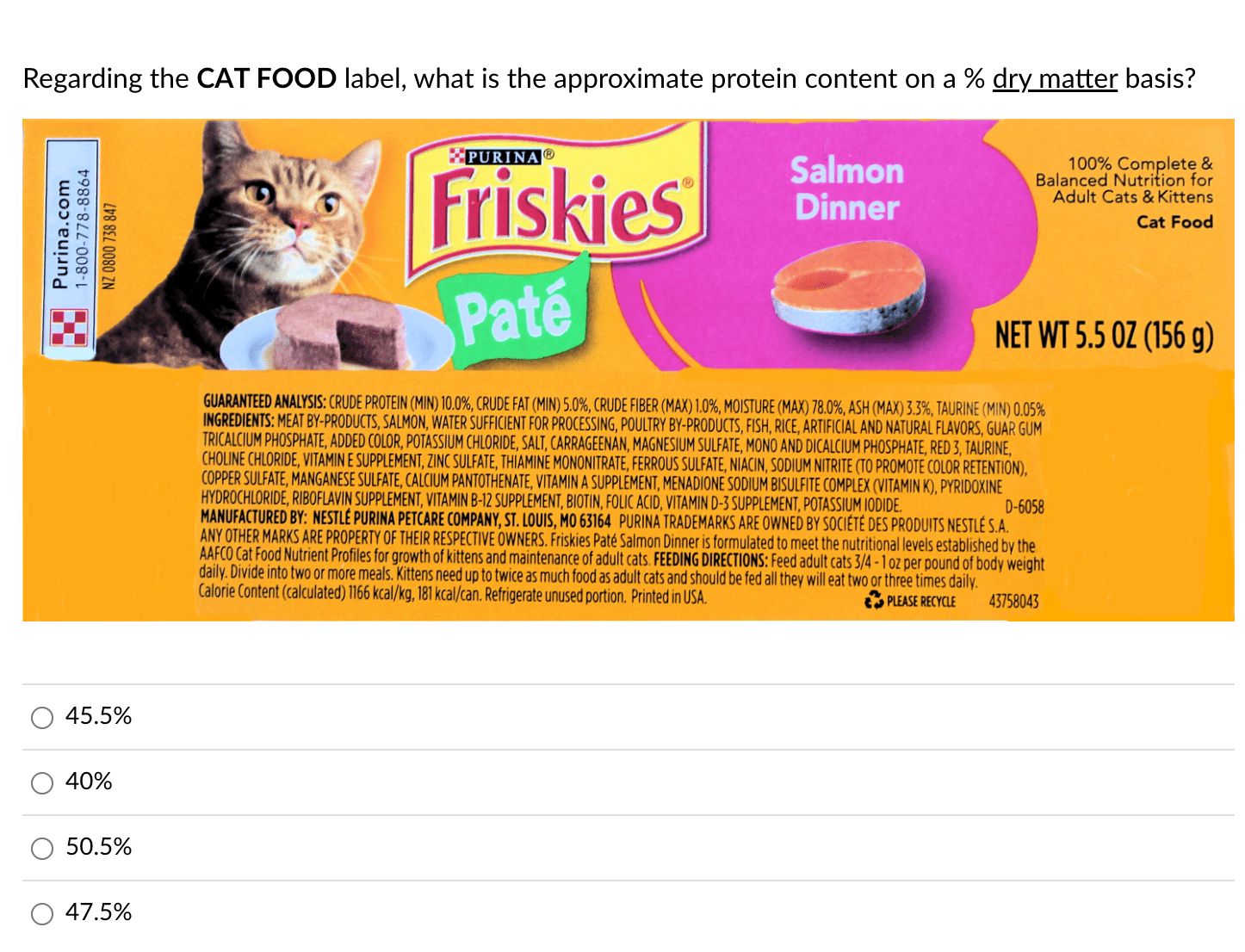Click the Purina.com website text
The width and height of the screenshot is (1245, 952).
pos(60,234)
